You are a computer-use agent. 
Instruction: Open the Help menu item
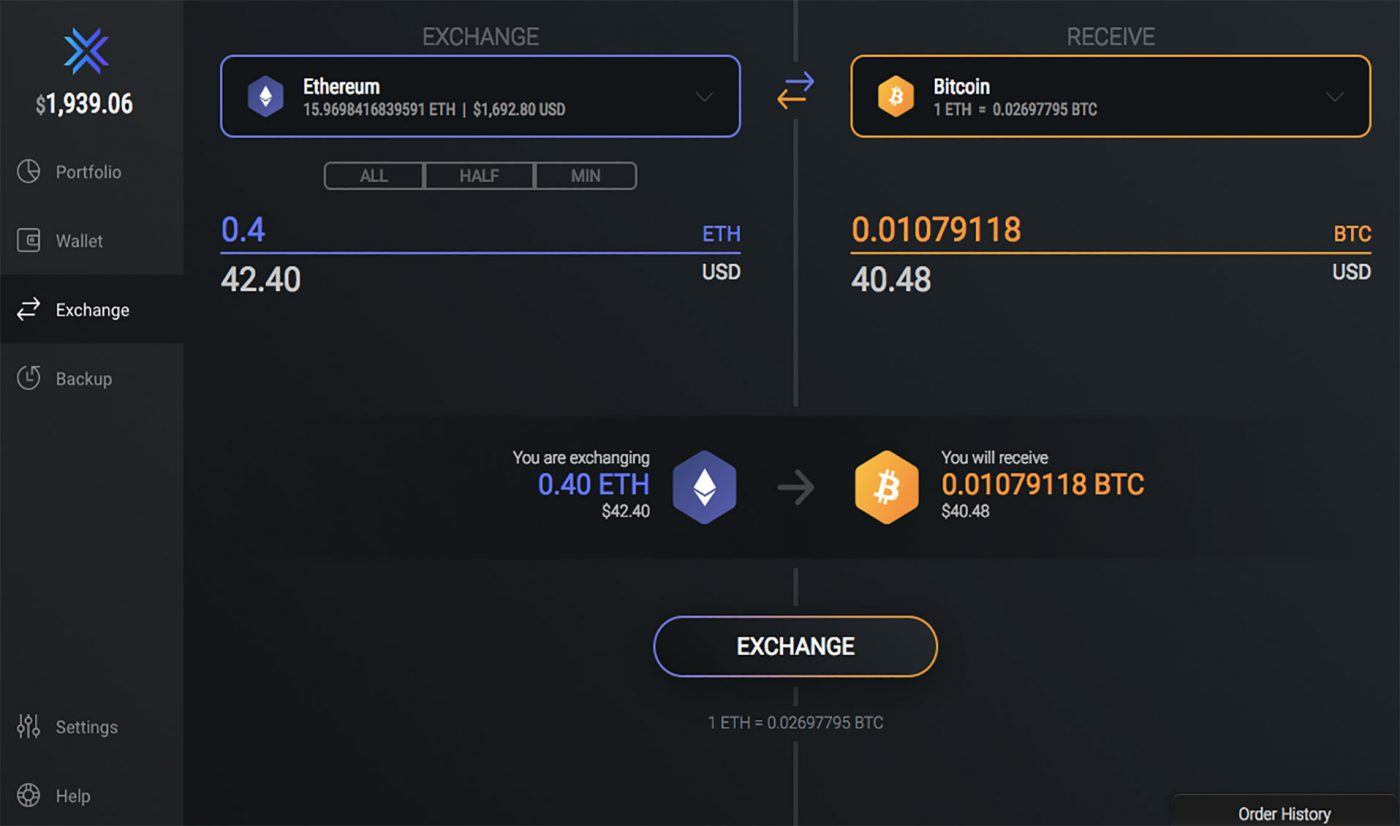tap(27, 795)
